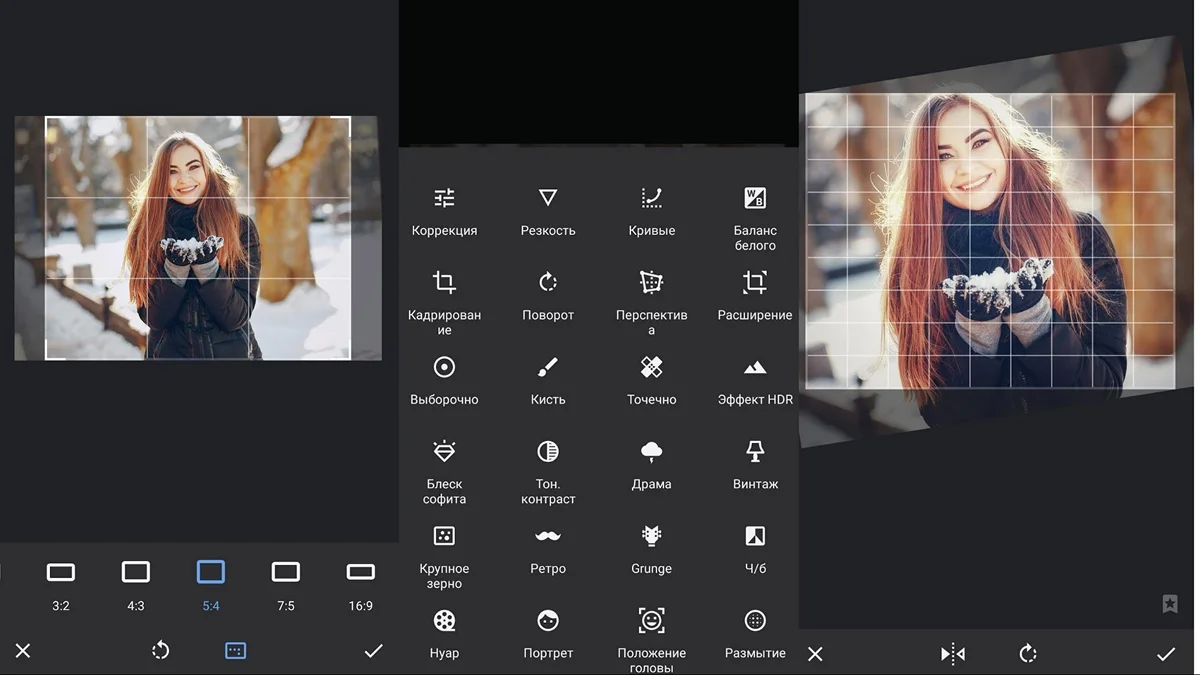Viewport: 1200px width, 675px height.
Task: Set crop ratio to 16:9
Action: click(361, 586)
